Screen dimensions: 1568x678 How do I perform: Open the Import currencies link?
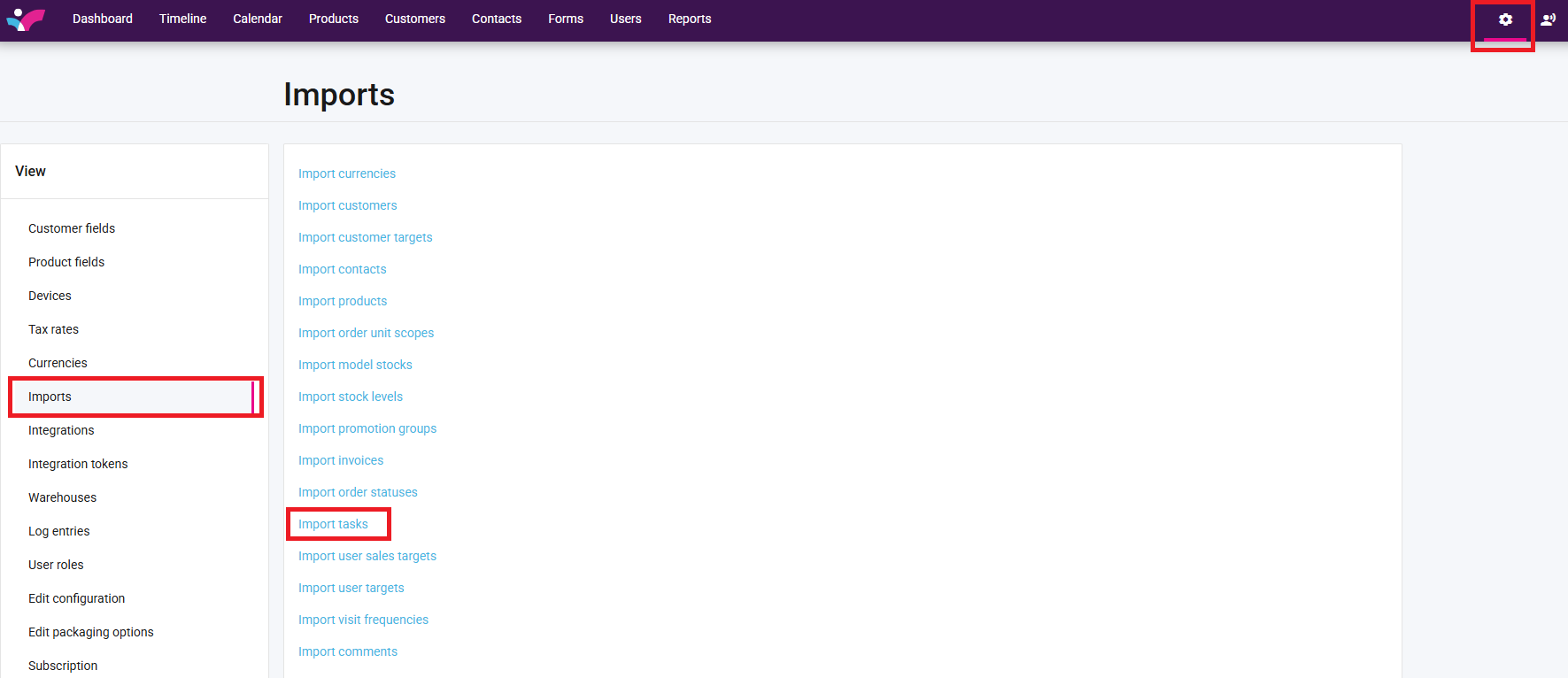click(x=347, y=173)
